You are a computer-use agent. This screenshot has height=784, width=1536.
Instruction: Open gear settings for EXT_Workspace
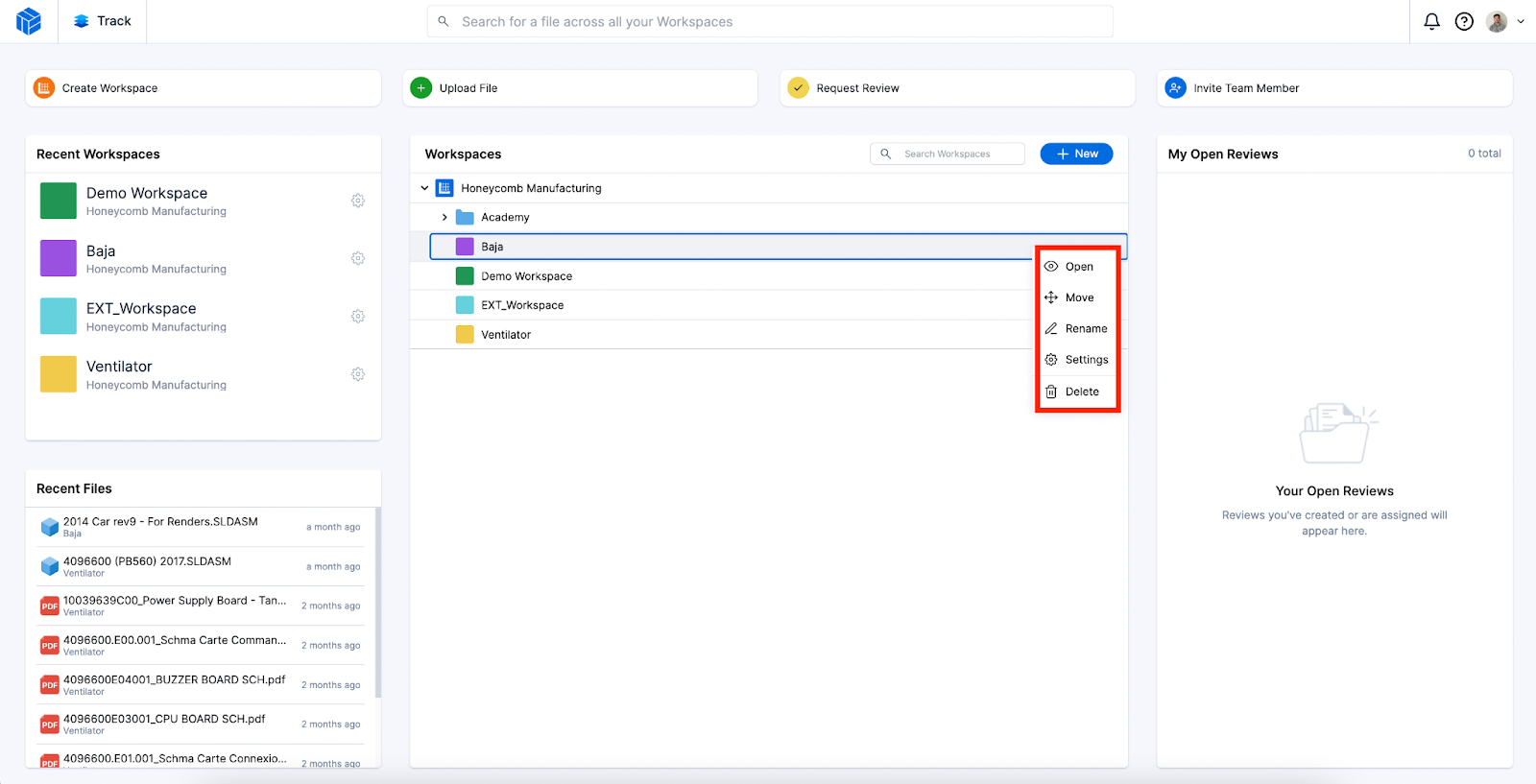pyautogui.click(x=358, y=317)
